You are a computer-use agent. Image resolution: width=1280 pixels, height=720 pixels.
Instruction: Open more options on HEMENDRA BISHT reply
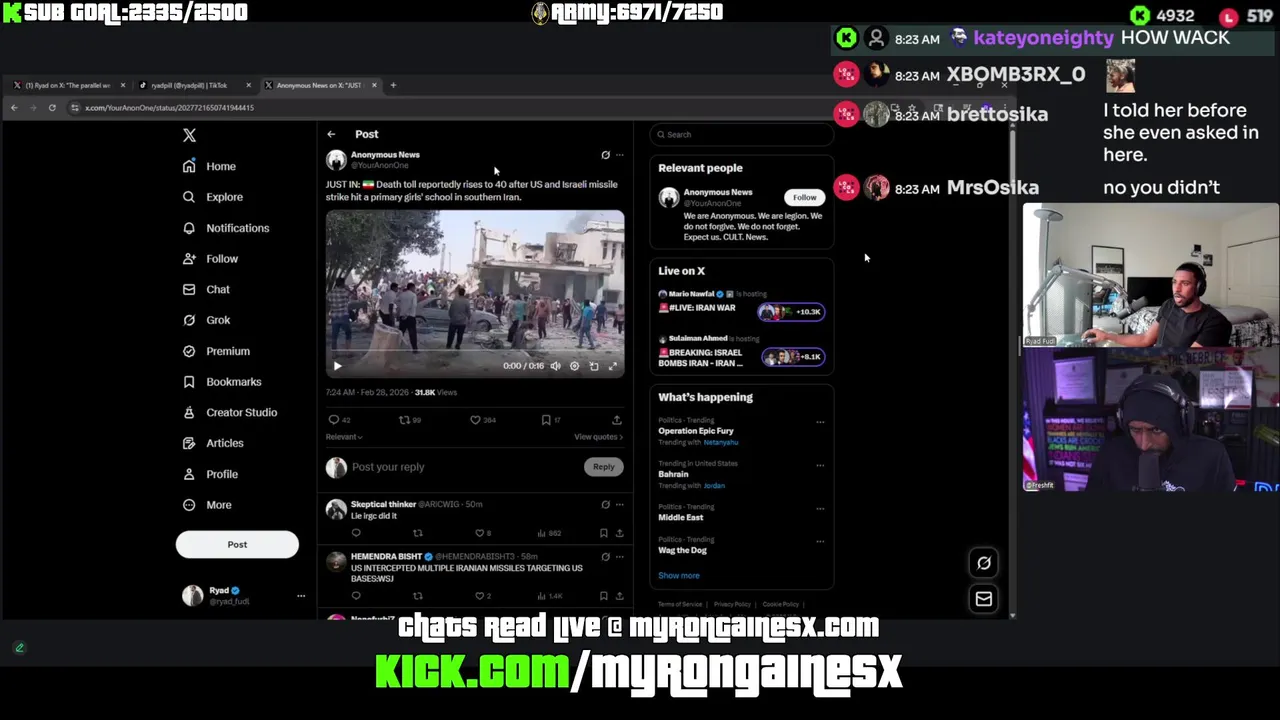click(x=620, y=557)
